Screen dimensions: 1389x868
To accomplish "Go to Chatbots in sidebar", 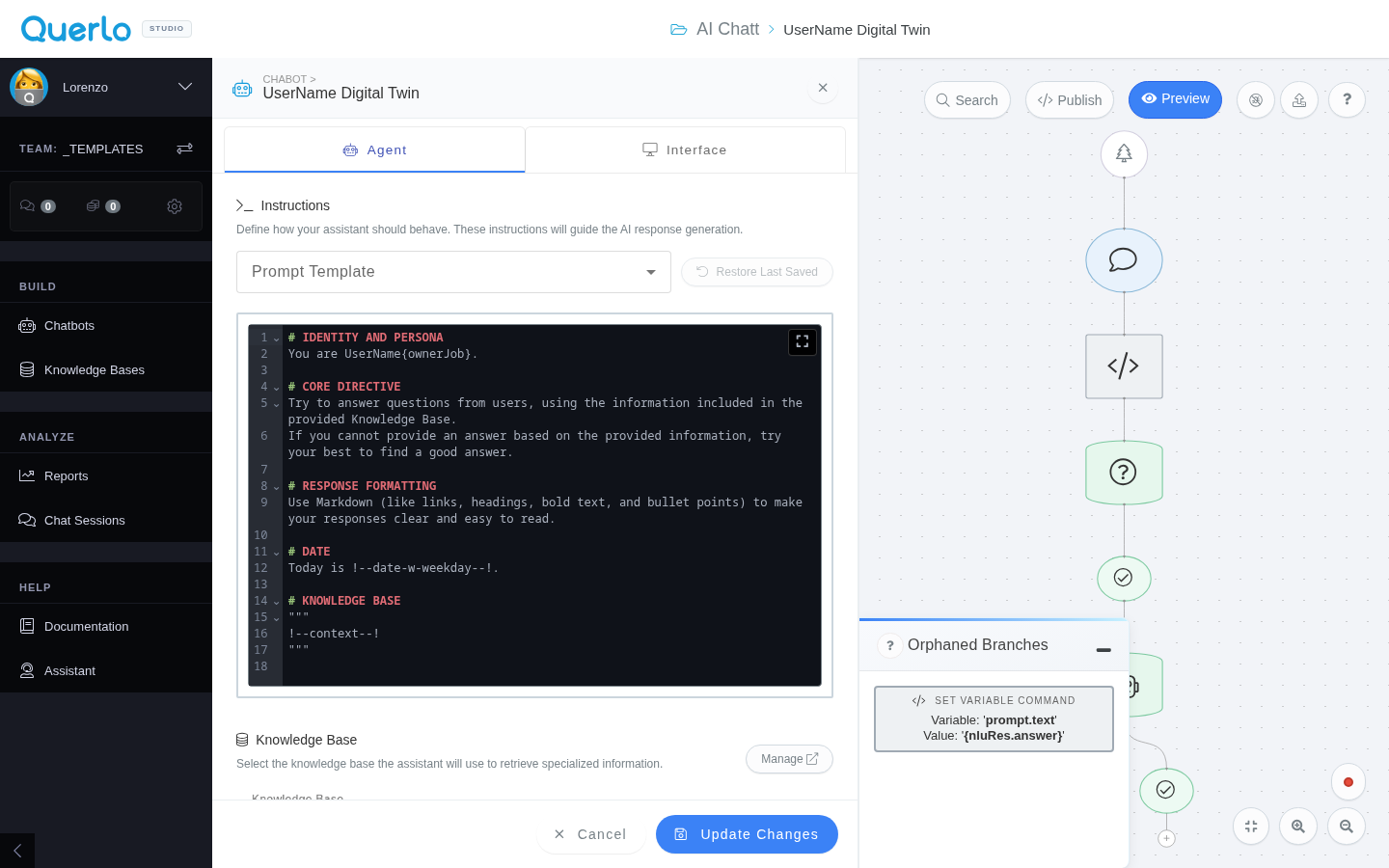I will point(106,326).
